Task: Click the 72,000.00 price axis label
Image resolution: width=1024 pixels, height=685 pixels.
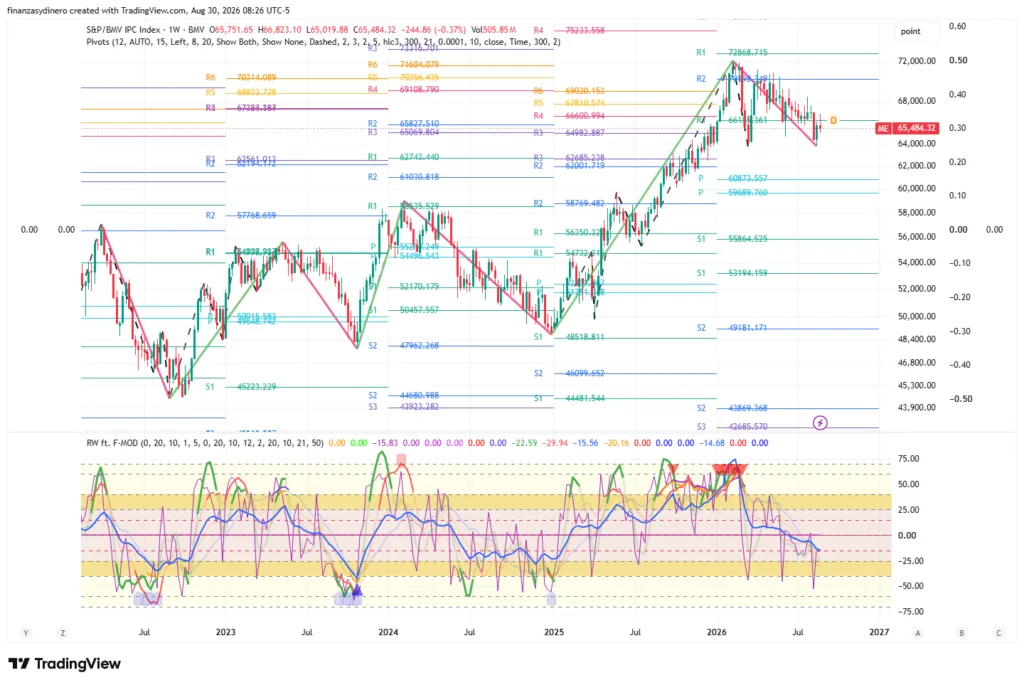Action: [917, 61]
